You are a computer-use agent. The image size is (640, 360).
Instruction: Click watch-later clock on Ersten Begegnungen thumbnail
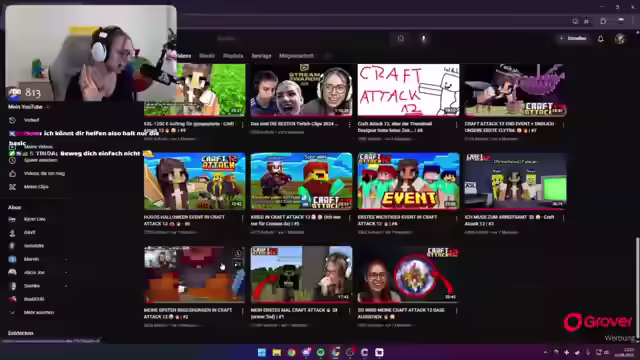click(x=238, y=253)
